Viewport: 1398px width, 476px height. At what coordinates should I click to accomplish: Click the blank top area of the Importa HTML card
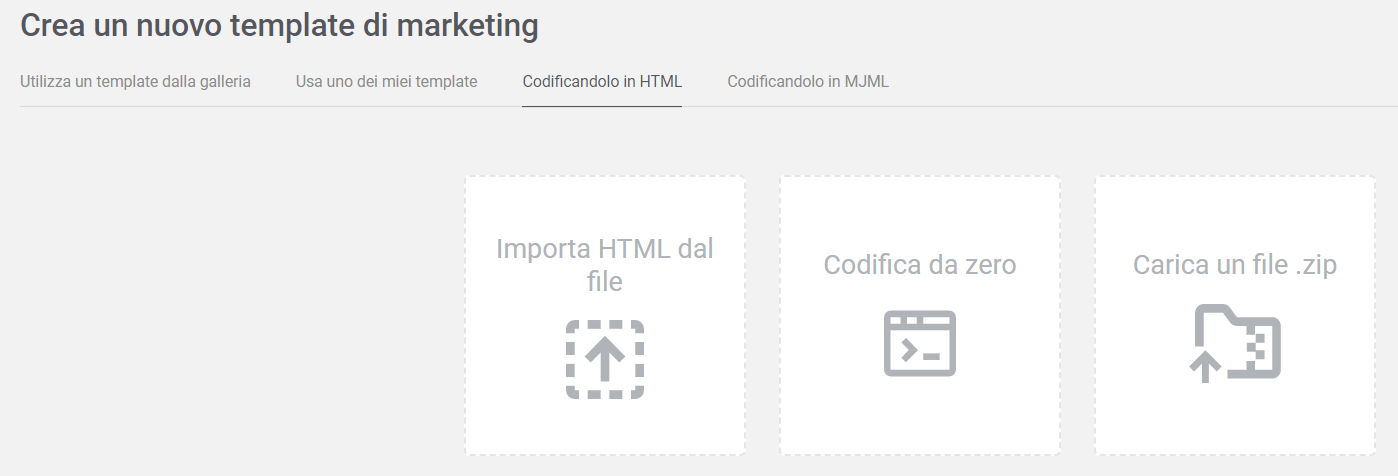(x=605, y=203)
